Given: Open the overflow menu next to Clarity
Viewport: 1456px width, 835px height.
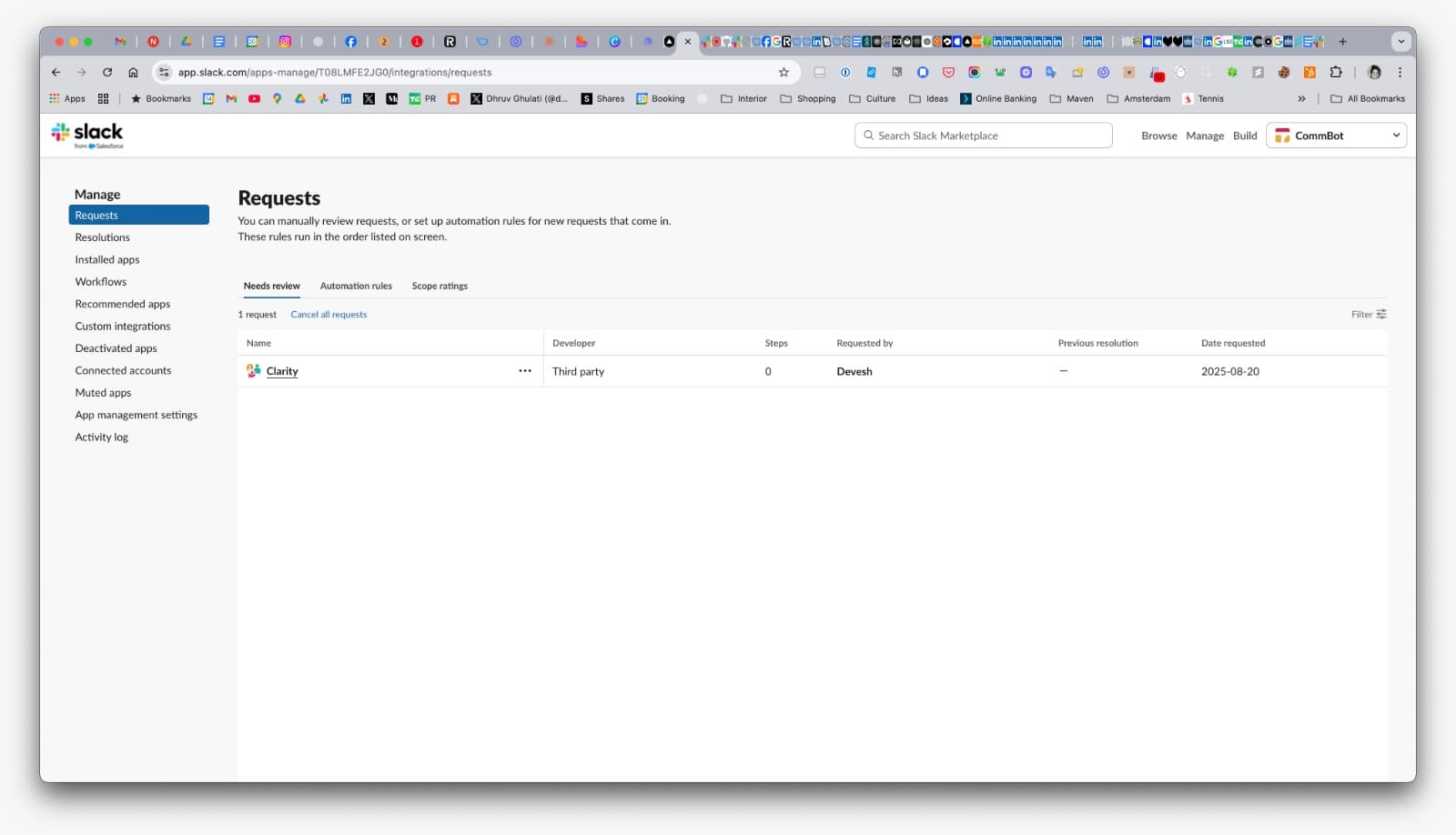Looking at the screenshot, I should [x=524, y=370].
